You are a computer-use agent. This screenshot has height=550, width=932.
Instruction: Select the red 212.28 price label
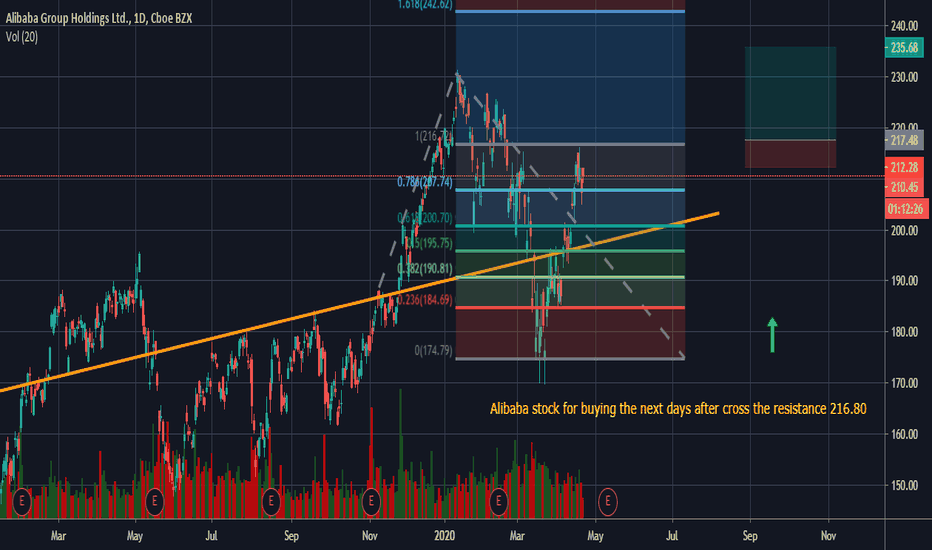point(904,168)
